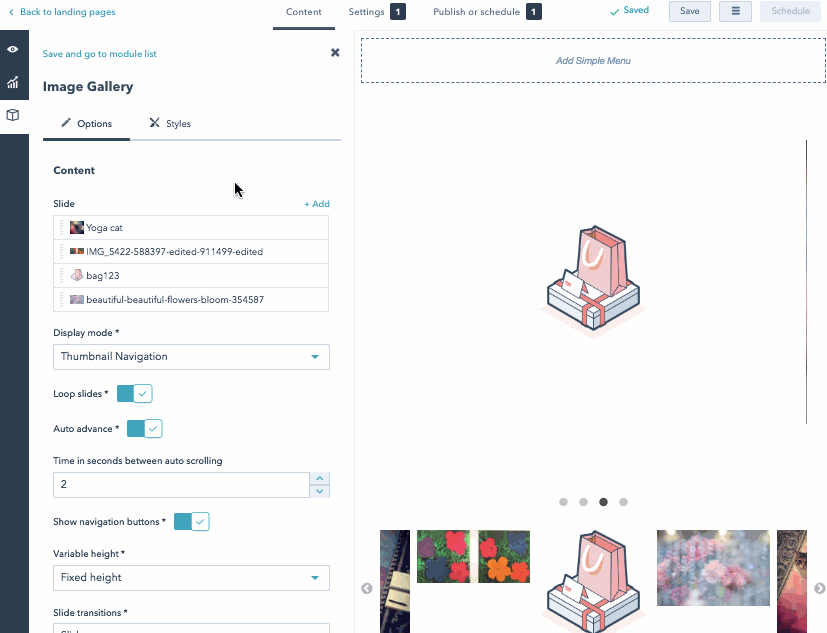Image resolution: width=827 pixels, height=633 pixels.
Task: Click the previous arrow in thumbnail strip
Action: [x=367, y=589]
